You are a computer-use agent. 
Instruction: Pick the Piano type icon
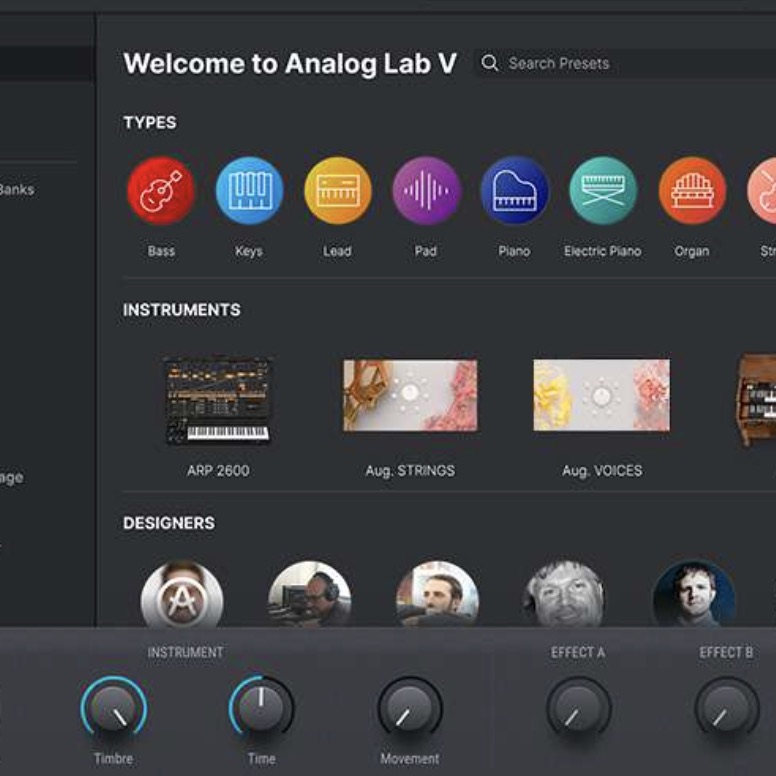click(515, 191)
